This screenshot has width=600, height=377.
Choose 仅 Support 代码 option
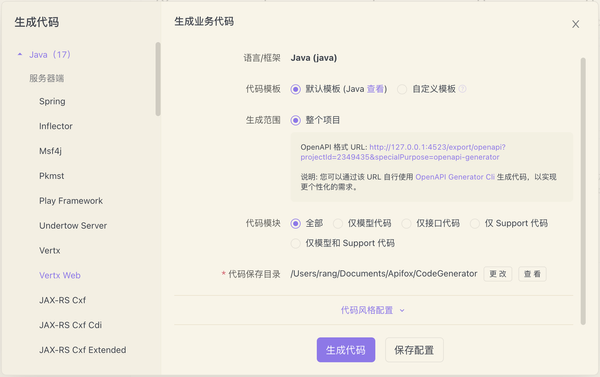click(x=475, y=224)
